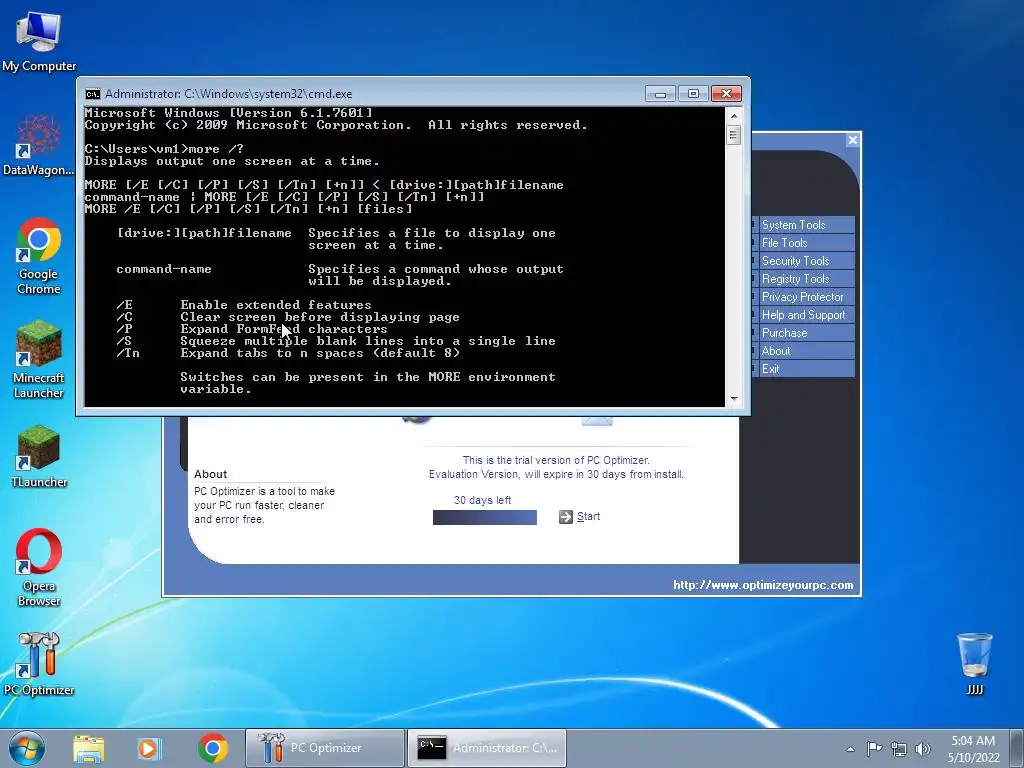The width and height of the screenshot is (1024, 768).
Task: Minimize the cmd.exe window
Action: [660, 94]
